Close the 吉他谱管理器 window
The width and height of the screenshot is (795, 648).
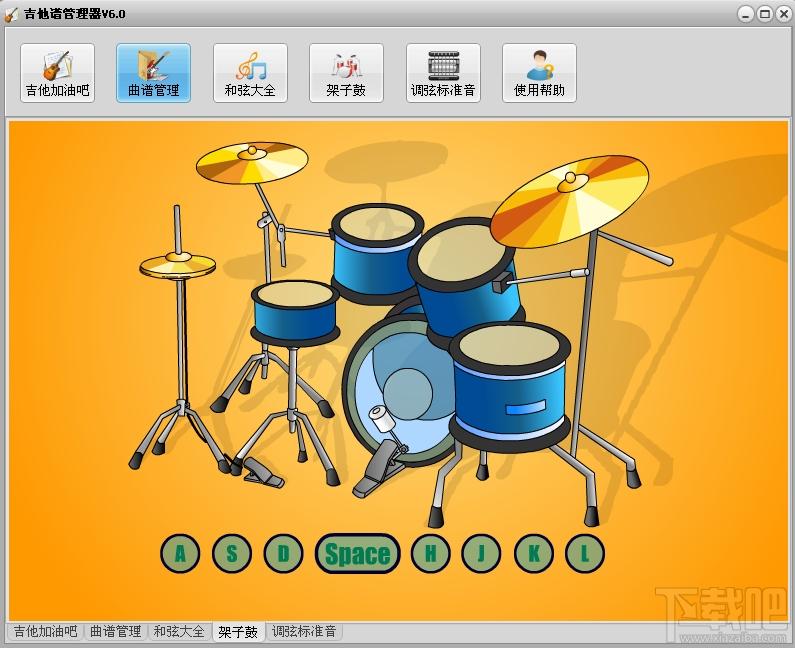pyautogui.click(x=783, y=14)
